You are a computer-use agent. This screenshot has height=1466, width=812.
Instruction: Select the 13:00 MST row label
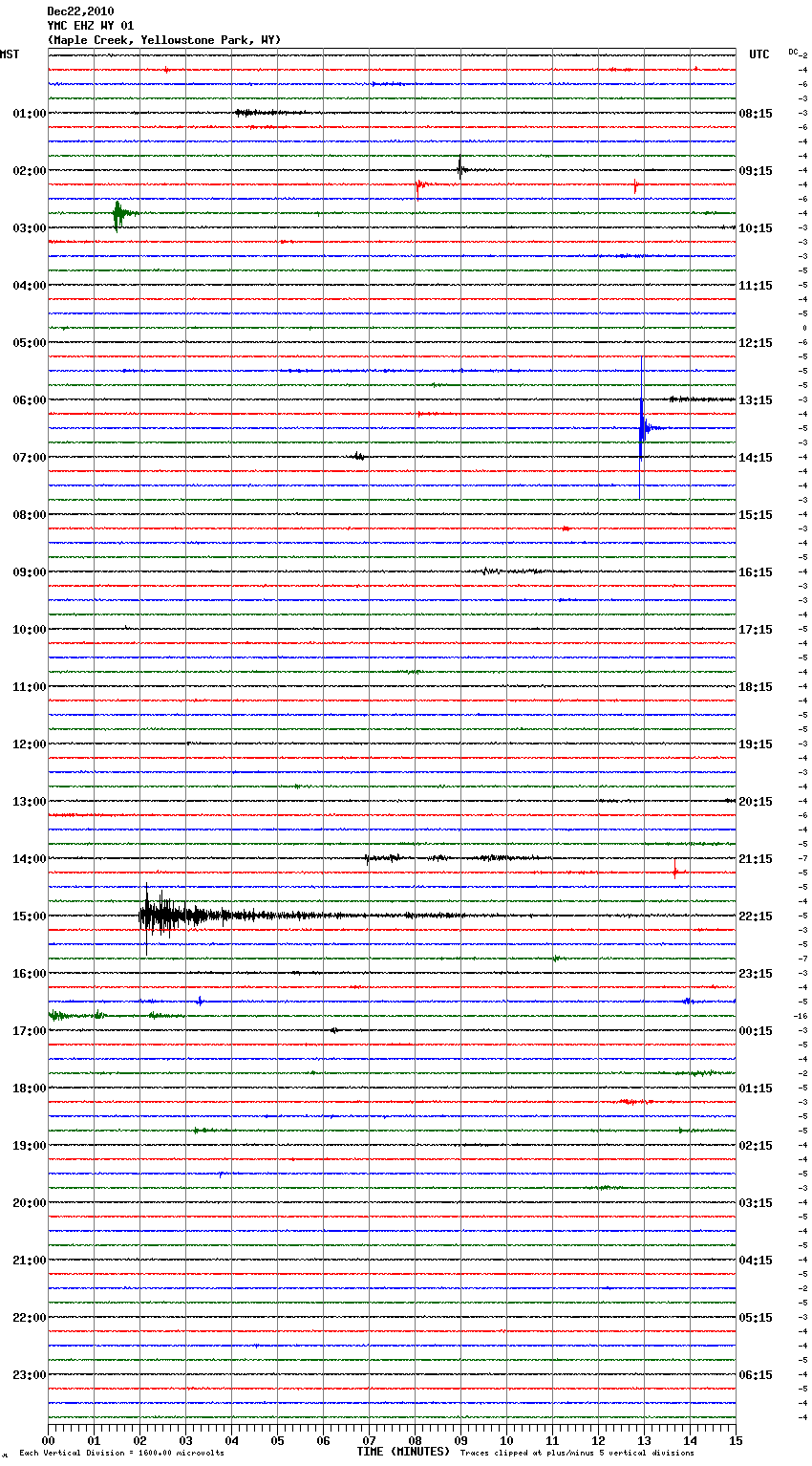29,802
